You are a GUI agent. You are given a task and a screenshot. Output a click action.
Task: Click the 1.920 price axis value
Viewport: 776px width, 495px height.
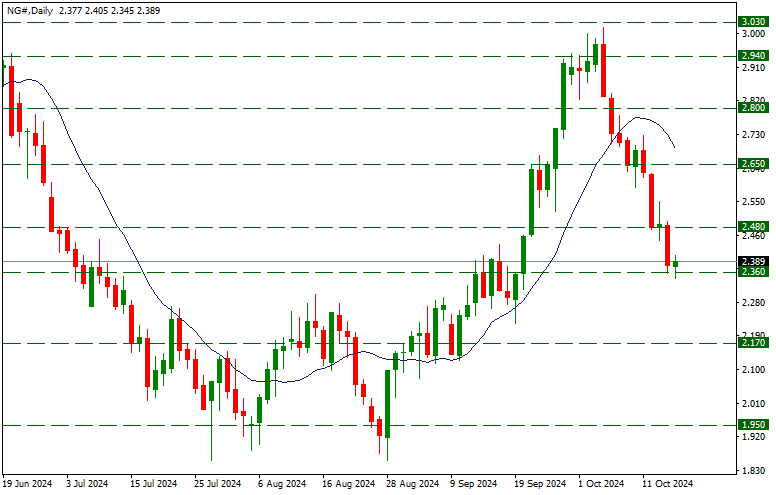[x=753, y=437]
